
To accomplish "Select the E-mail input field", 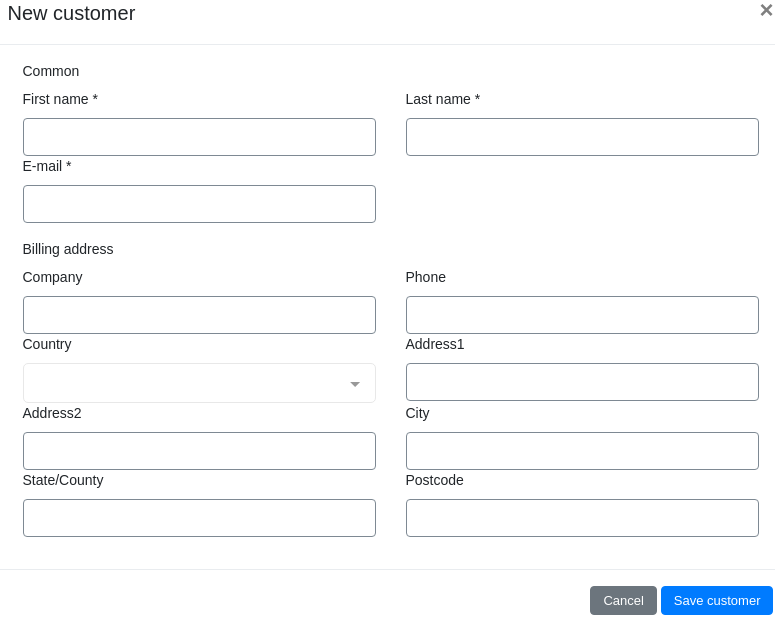I will (x=199, y=204).
